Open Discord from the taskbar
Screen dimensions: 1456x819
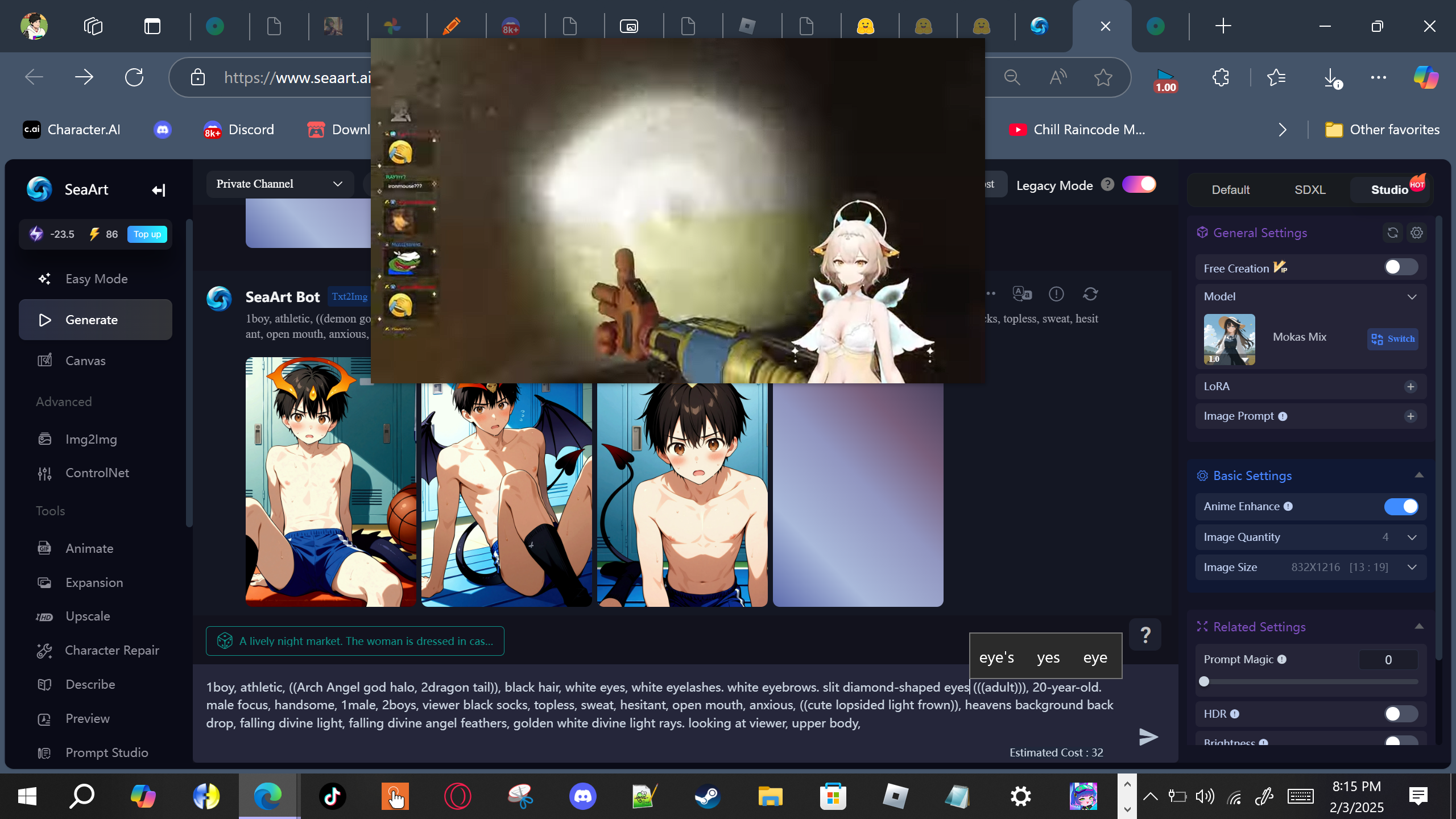tap(583, 796)
